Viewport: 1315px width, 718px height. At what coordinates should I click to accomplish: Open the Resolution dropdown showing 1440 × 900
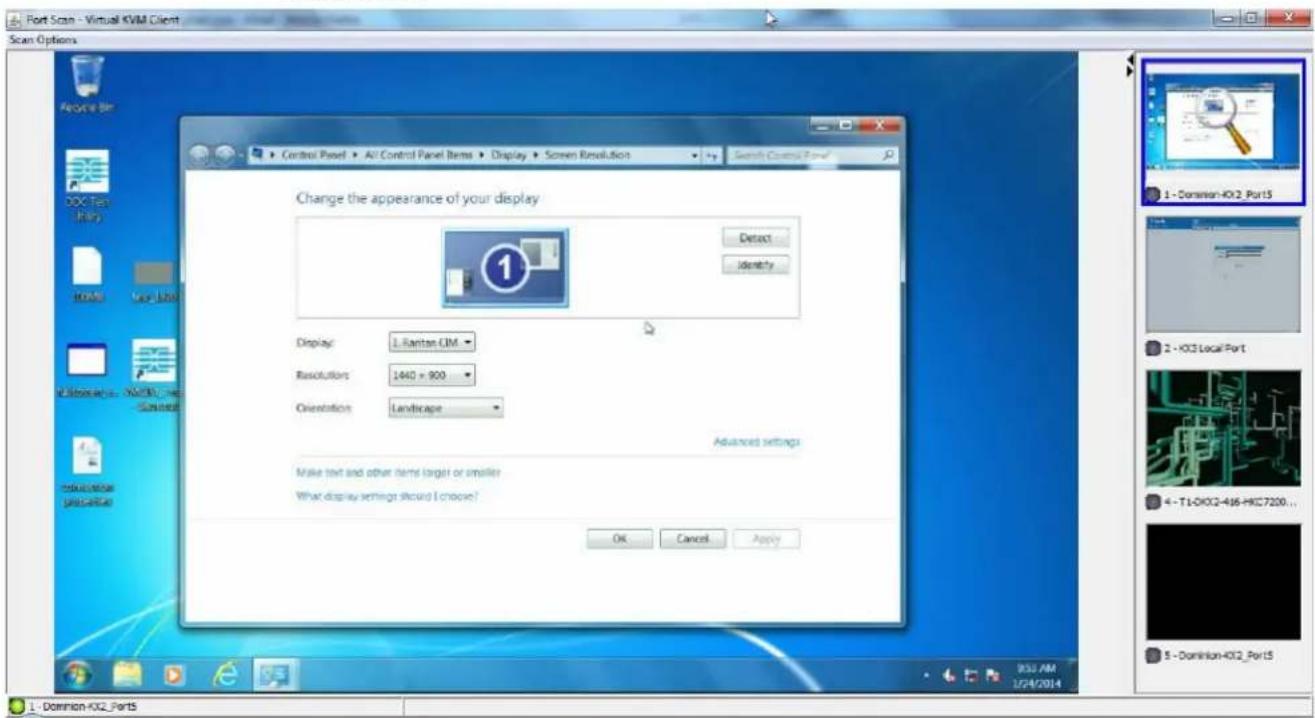coord(431,375)
